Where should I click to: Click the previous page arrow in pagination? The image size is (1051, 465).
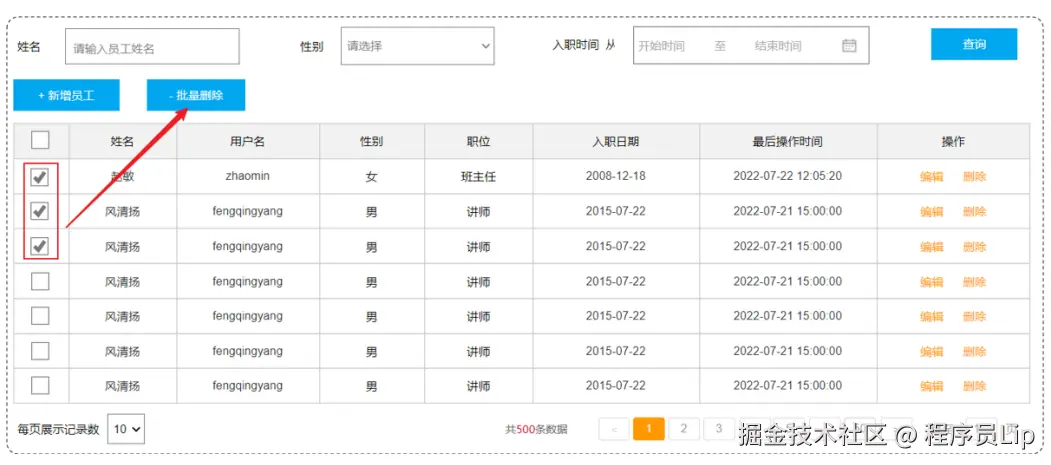(x=614, y=429)
